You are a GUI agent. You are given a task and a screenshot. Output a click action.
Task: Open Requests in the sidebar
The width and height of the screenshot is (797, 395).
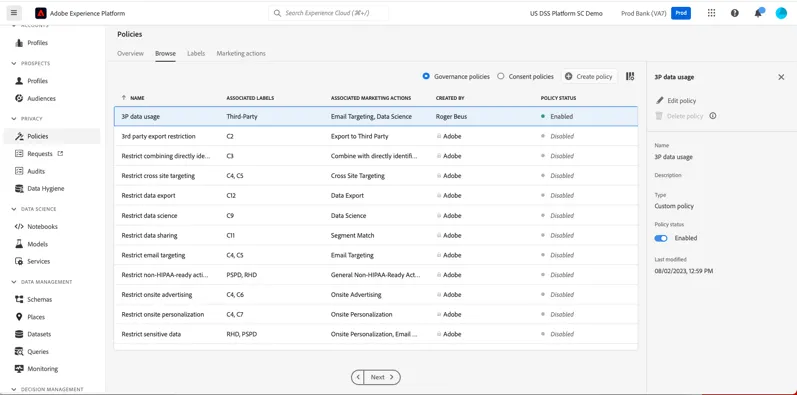39,154
